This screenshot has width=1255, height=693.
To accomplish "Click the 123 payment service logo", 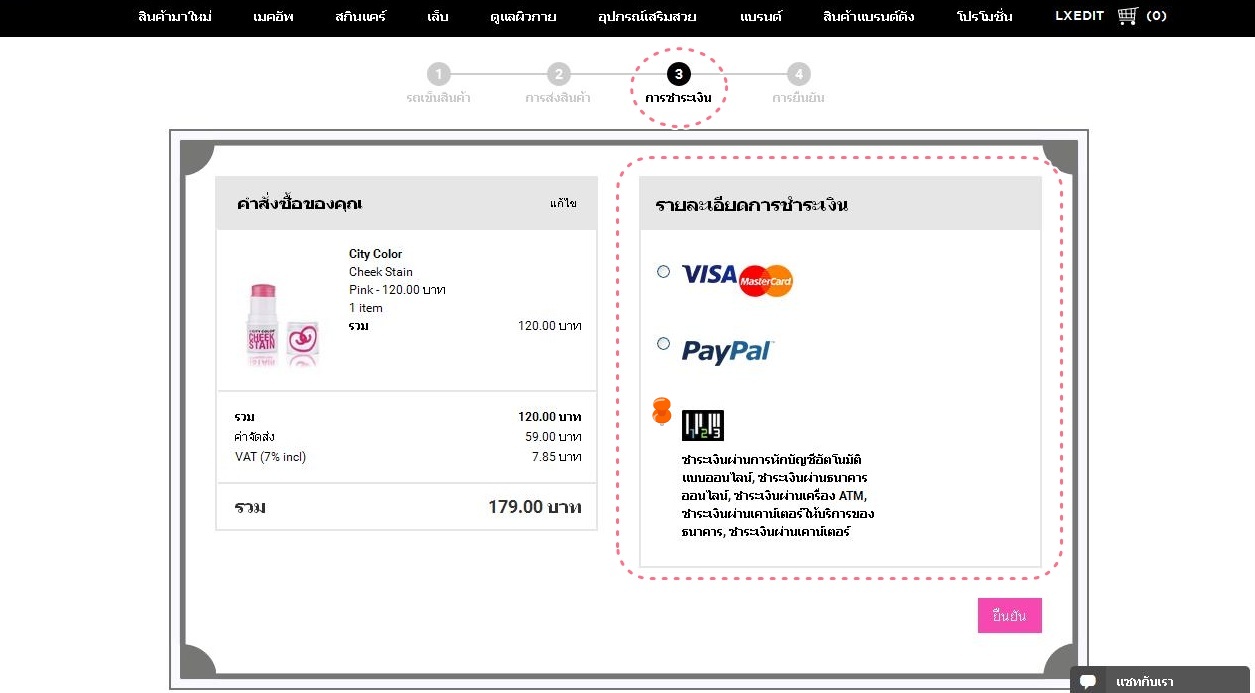I will coord(702,425).
